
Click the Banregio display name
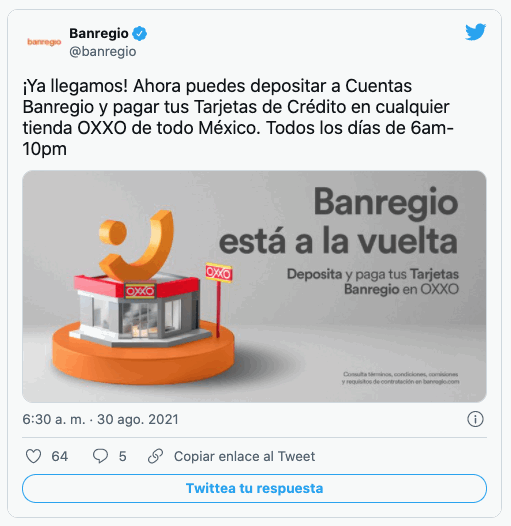point(99,33)
